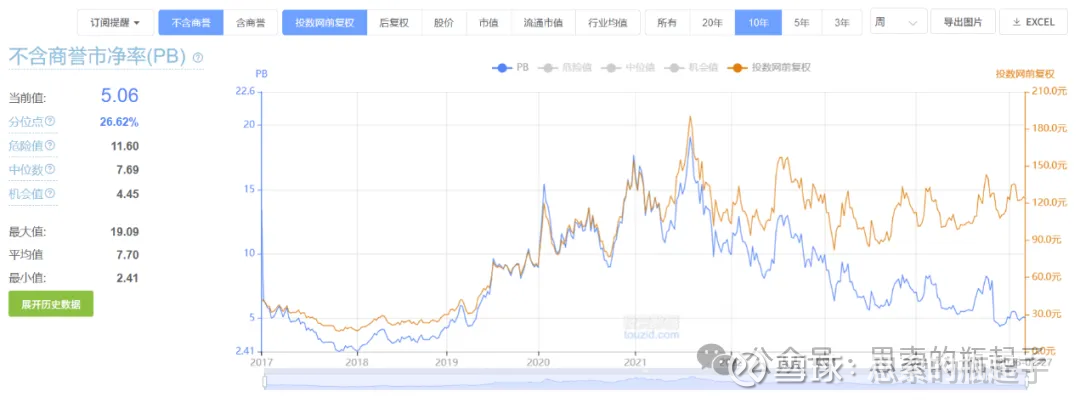Toggle orange 投数网前复权 legend marker
The height and width of the screenshot is (403, 1080).
click(770, 68)
